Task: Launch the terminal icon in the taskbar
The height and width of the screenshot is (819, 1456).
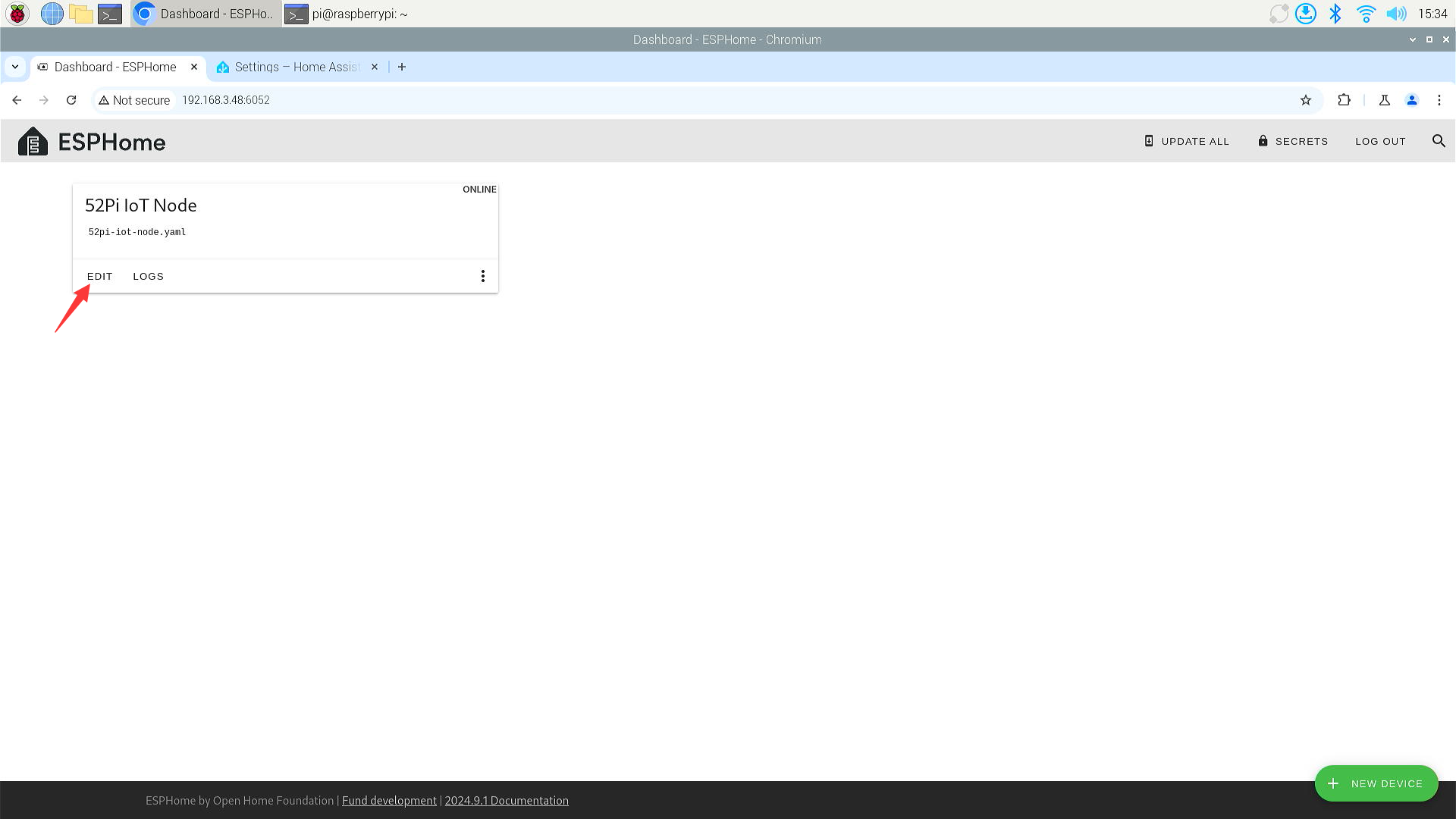Action: pos(110,14)
